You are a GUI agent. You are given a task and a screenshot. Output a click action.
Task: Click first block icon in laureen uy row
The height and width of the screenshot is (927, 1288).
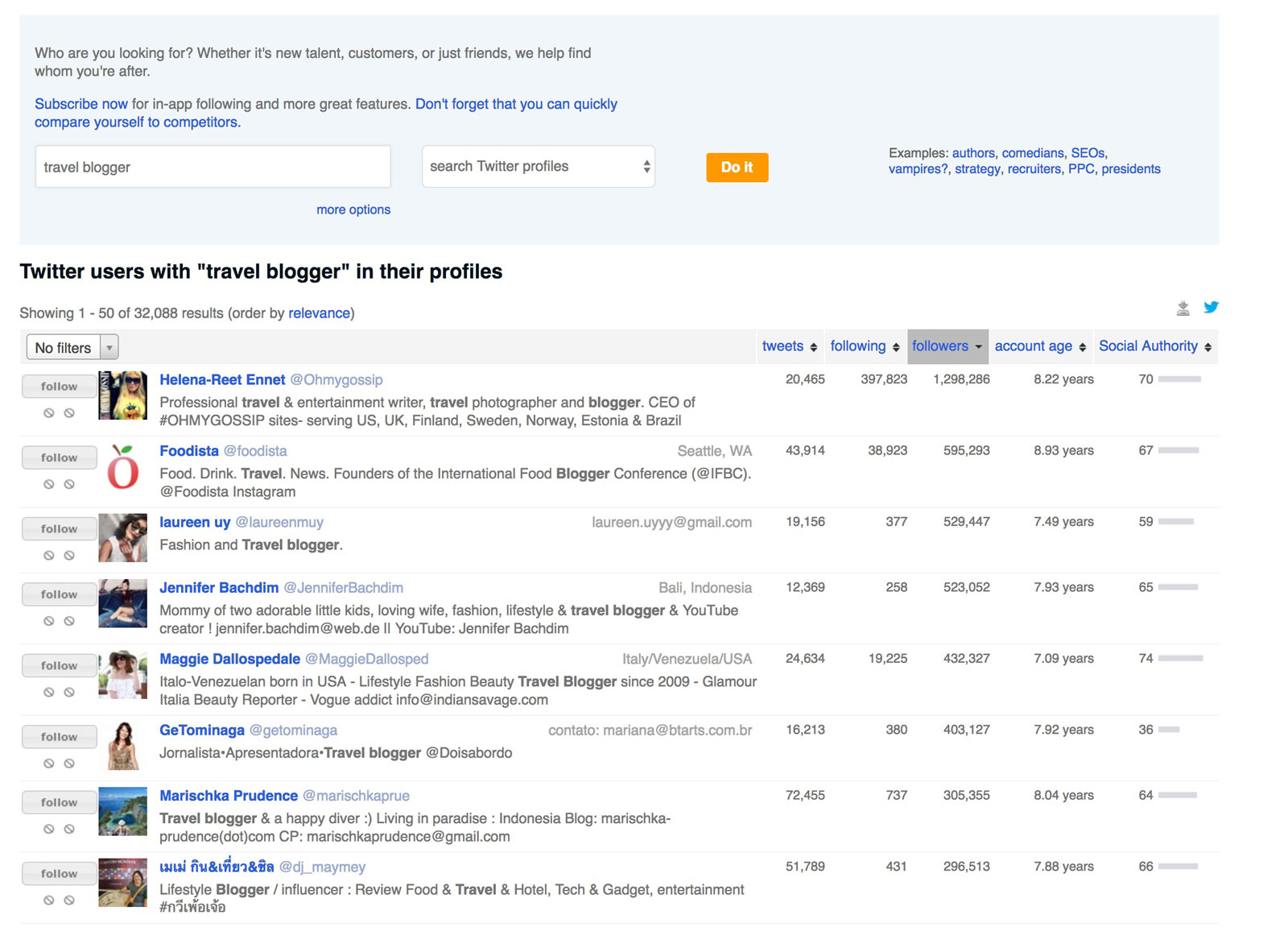click(x=49, y=556)
